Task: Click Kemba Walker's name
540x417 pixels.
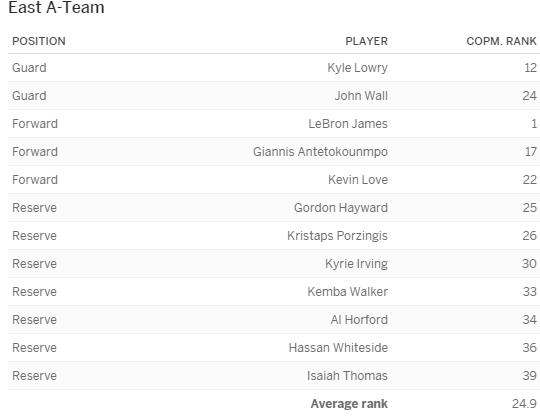Action: pos(347,292)
